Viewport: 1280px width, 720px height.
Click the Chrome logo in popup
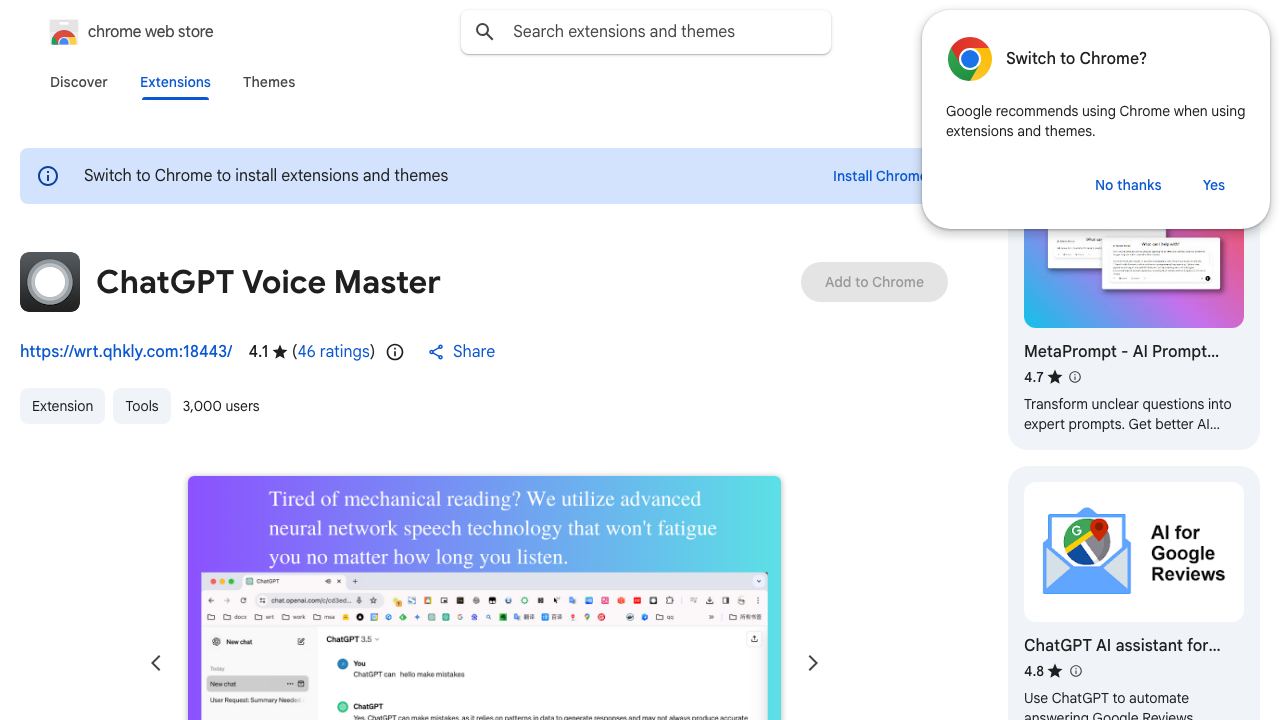pyautogui.click(x=970, y=59)
